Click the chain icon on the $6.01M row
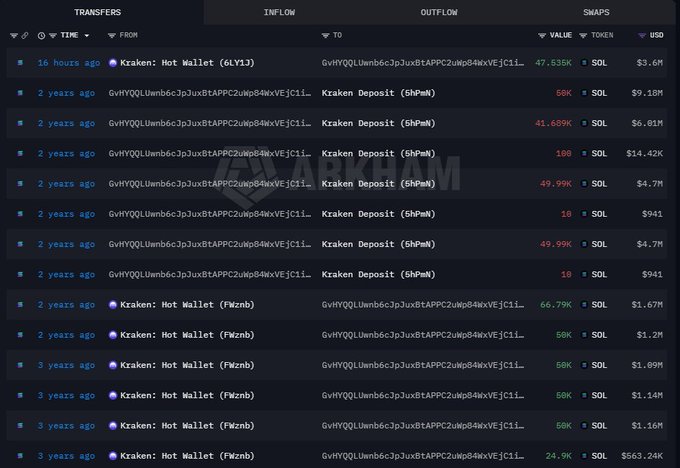The image size is (680, 468). (20, 123)
